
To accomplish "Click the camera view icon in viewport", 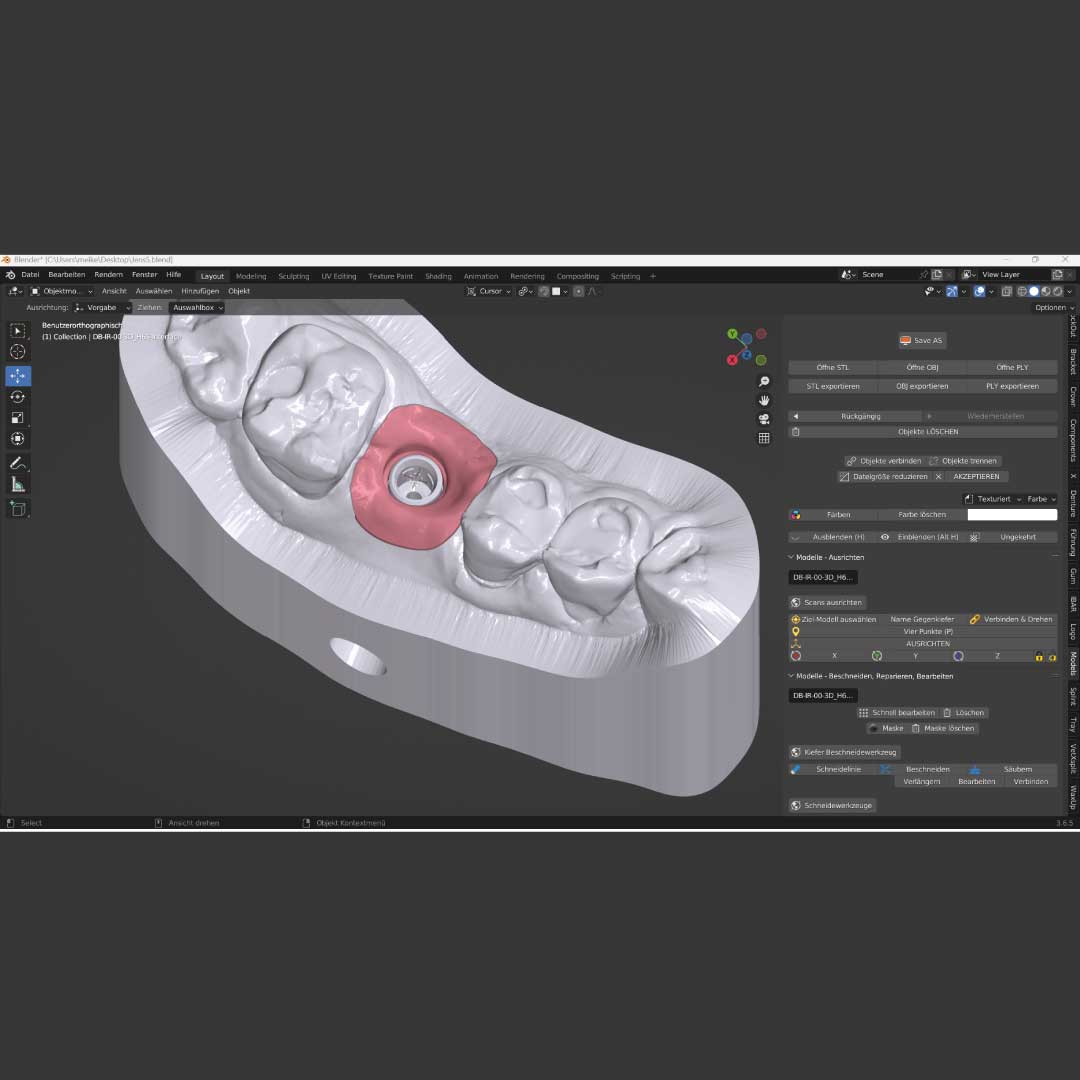I will point(764,419).
